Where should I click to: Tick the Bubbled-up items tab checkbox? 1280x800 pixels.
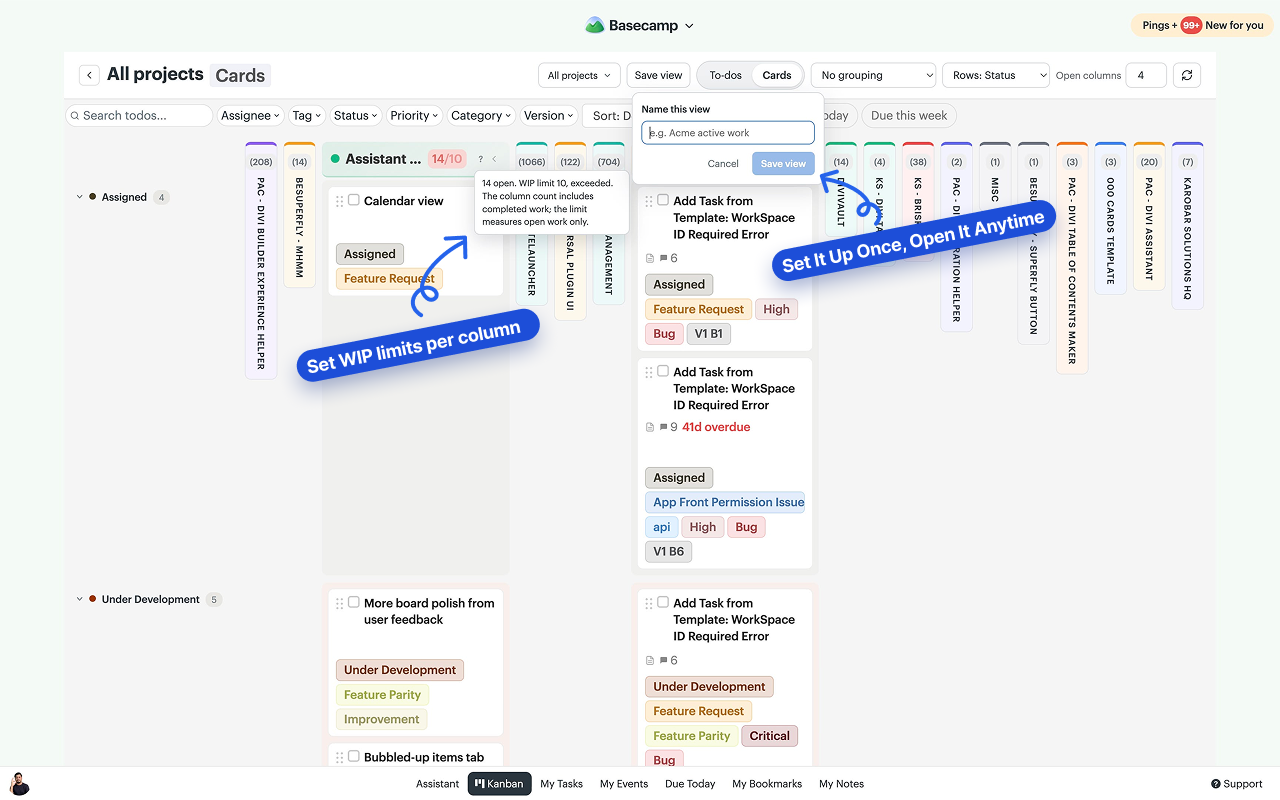coord(354,757)
